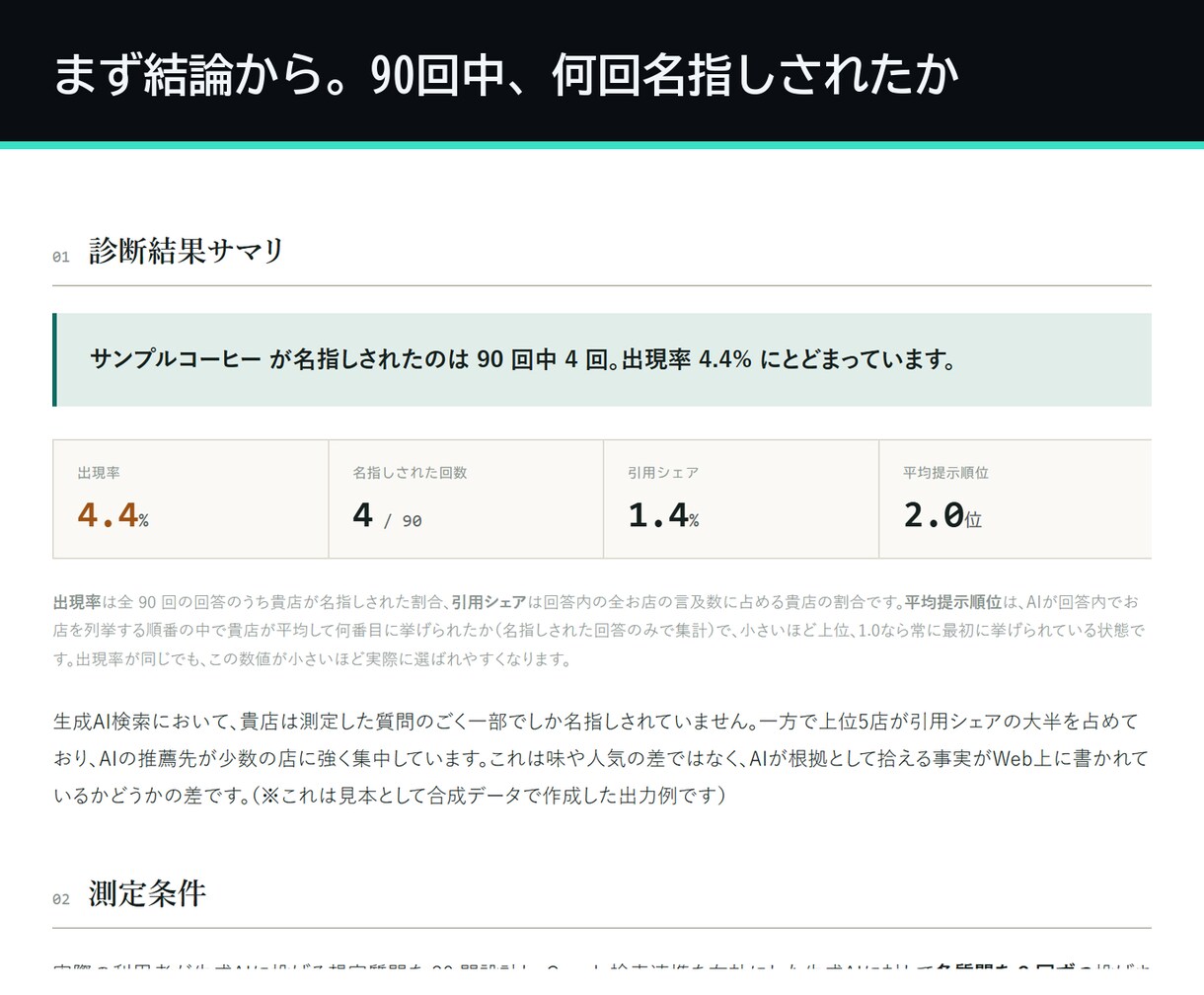Click the callout sentence starting 'サンプルコーヒー が名指しされたのは'

click(x=523, y=359)
